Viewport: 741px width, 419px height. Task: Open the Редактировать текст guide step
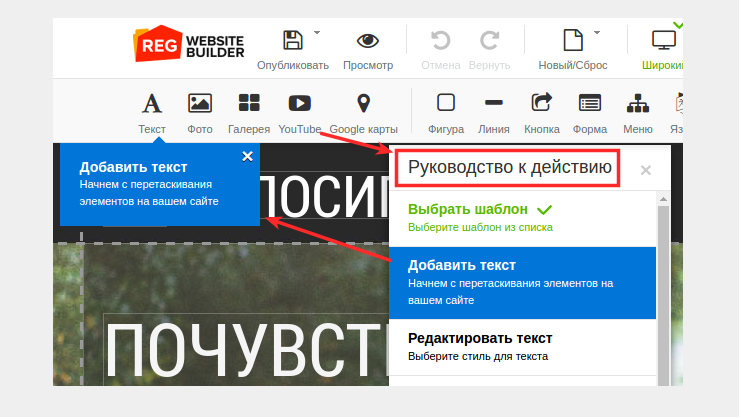click(522, 347)
